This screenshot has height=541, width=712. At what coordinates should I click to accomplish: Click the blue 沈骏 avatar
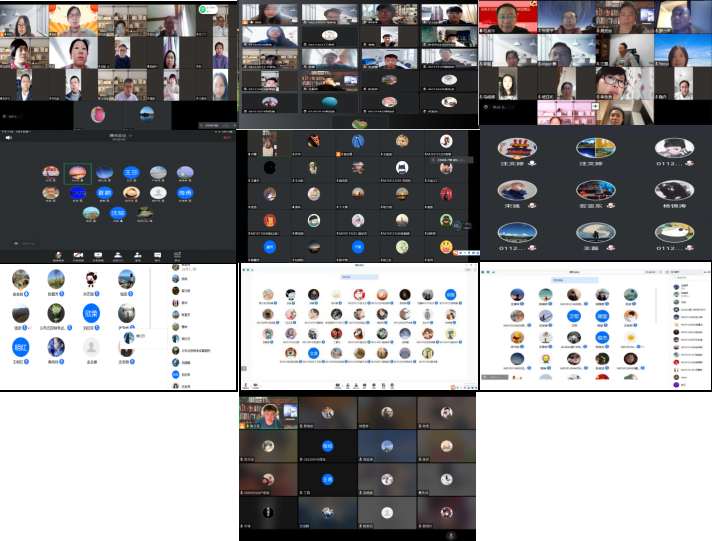(118, 212)
